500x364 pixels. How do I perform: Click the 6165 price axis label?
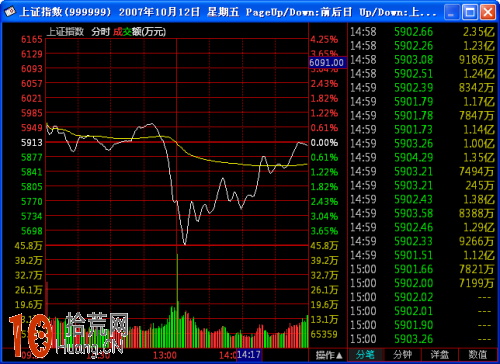32,40
